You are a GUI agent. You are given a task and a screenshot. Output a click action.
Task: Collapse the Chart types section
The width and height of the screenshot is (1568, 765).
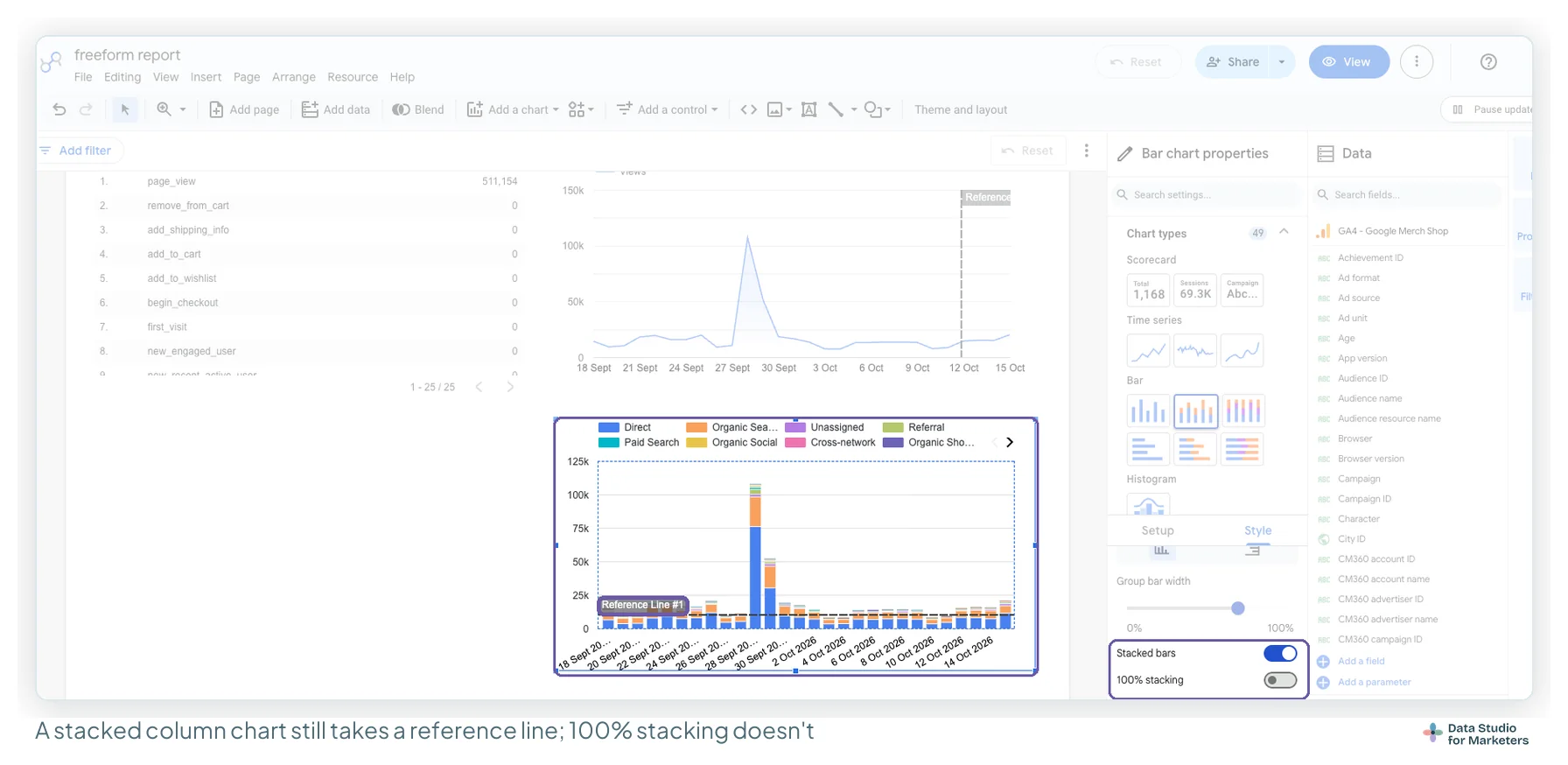click(1284, 232)
